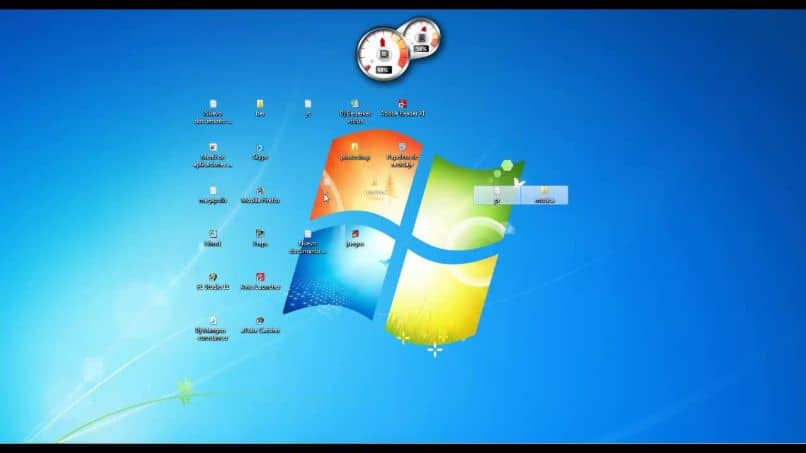
Task: Select the juegos desktop icon
Action: [355, 239]
